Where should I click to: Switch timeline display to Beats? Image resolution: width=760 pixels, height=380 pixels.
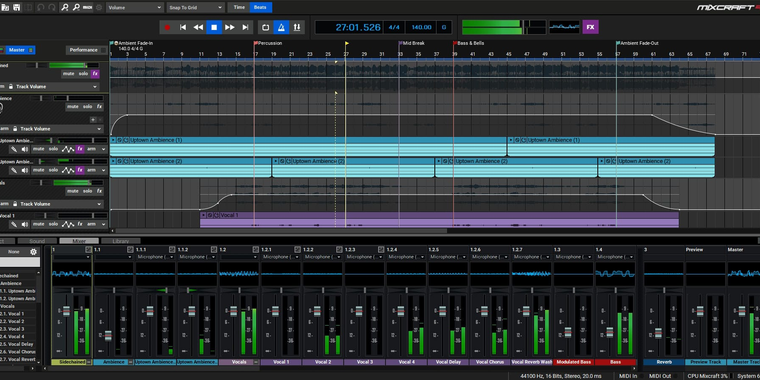coord(260,7)
